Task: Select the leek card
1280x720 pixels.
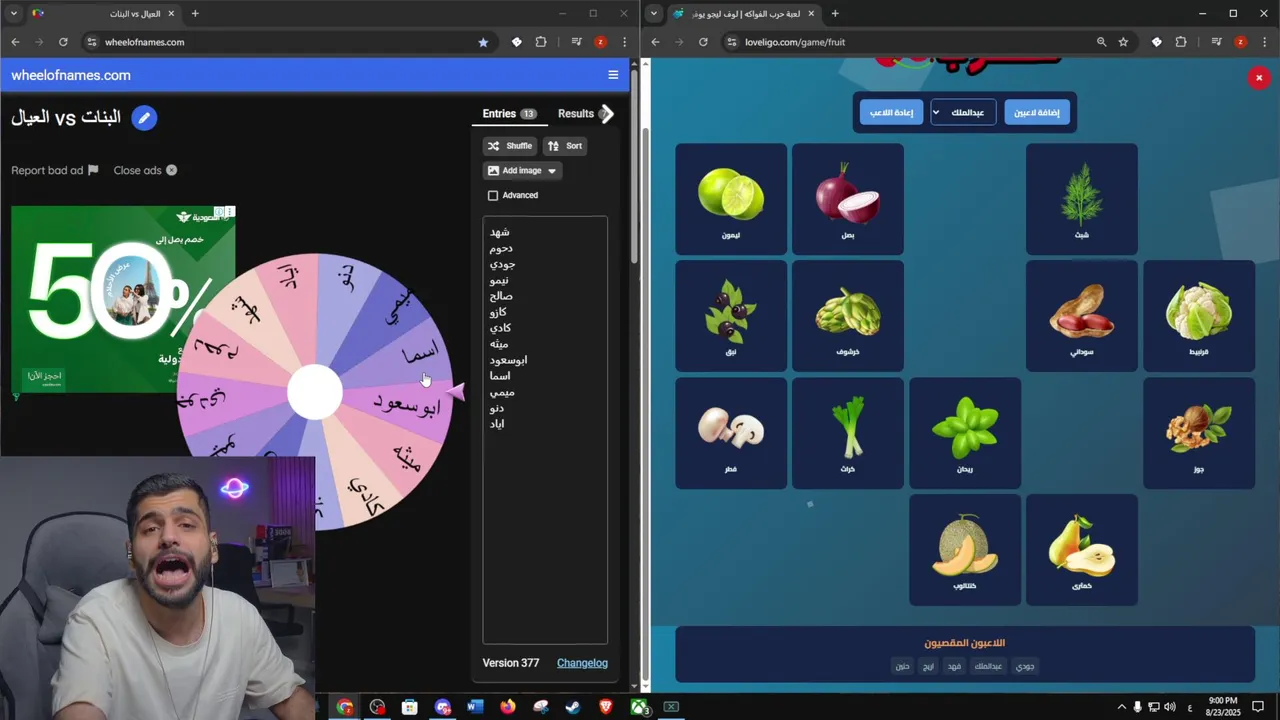Action: coord(848,433)
